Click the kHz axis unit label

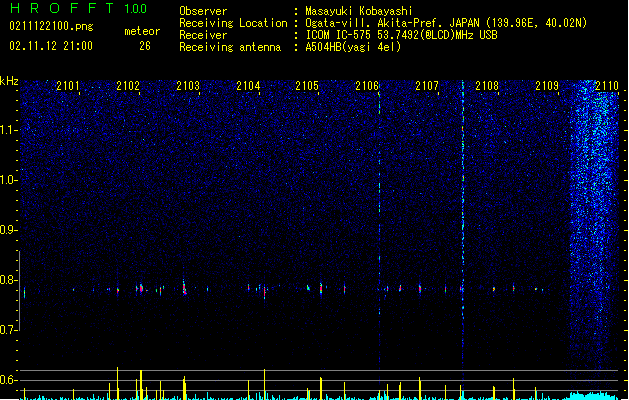coord(9,81)
